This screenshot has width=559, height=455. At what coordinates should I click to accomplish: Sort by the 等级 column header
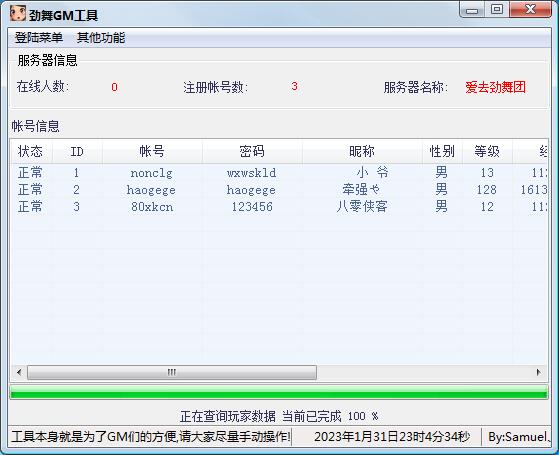tap(487, 152)
